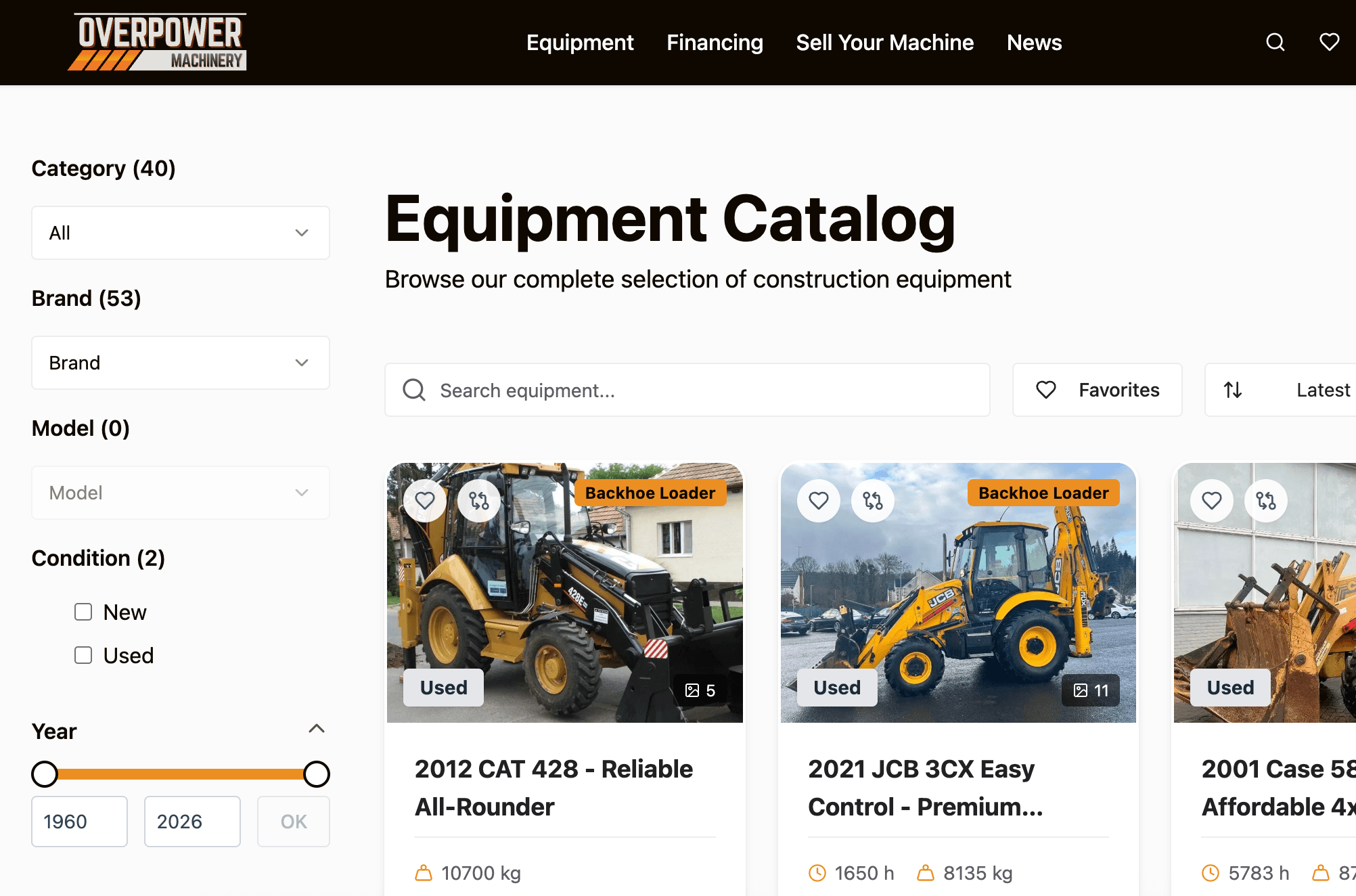Click magnifier icon in equipment search field
This screenshot has width=1356, height=896.
point(414,390)
